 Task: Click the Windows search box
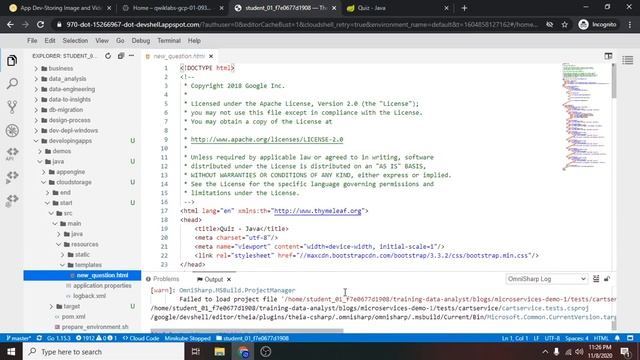click(104, 351)
